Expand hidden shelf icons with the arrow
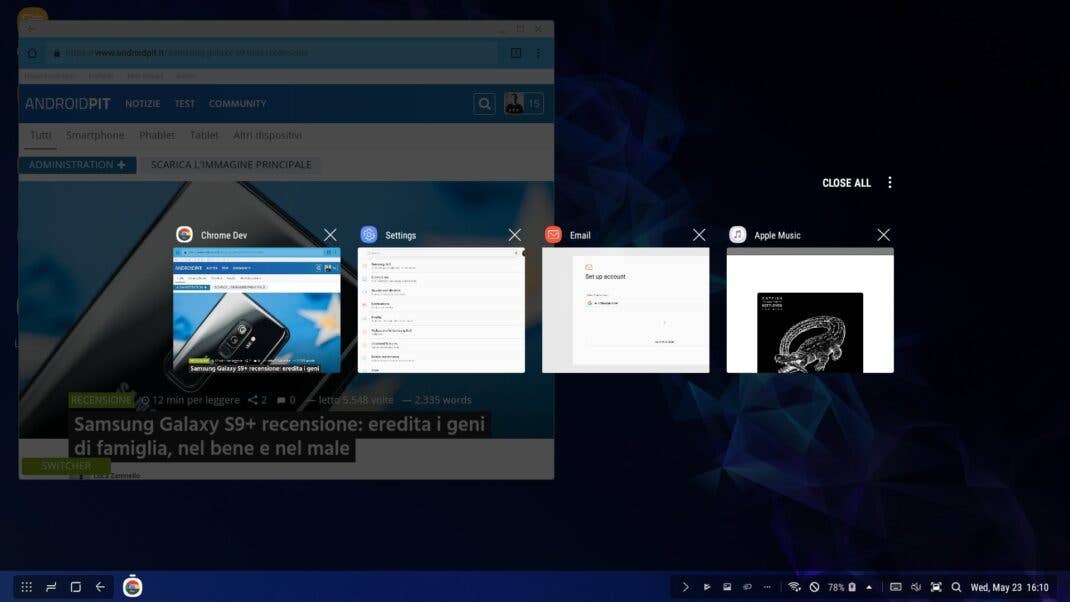1070x602 pixels. click(686, 587)
